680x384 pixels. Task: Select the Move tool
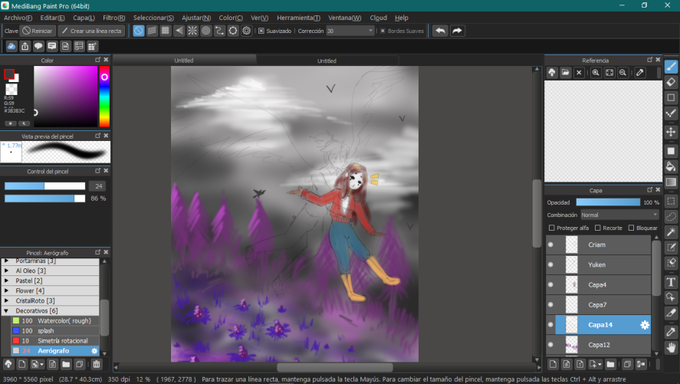(671, 132)
